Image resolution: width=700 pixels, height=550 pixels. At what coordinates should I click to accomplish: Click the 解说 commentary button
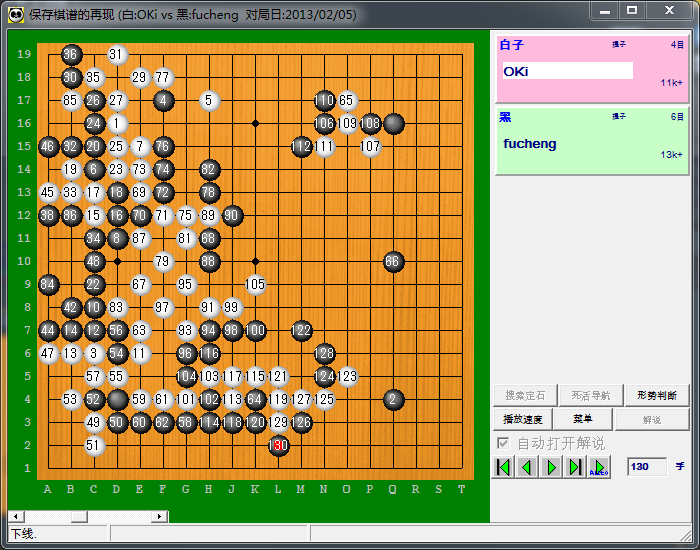pyautogui.click(x=652, y=420)
